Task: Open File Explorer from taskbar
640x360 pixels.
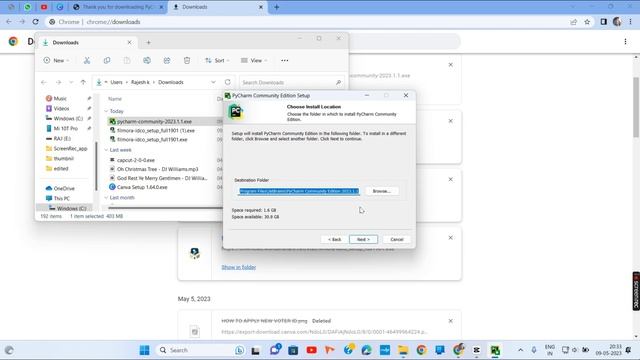Action: [403, 350]
